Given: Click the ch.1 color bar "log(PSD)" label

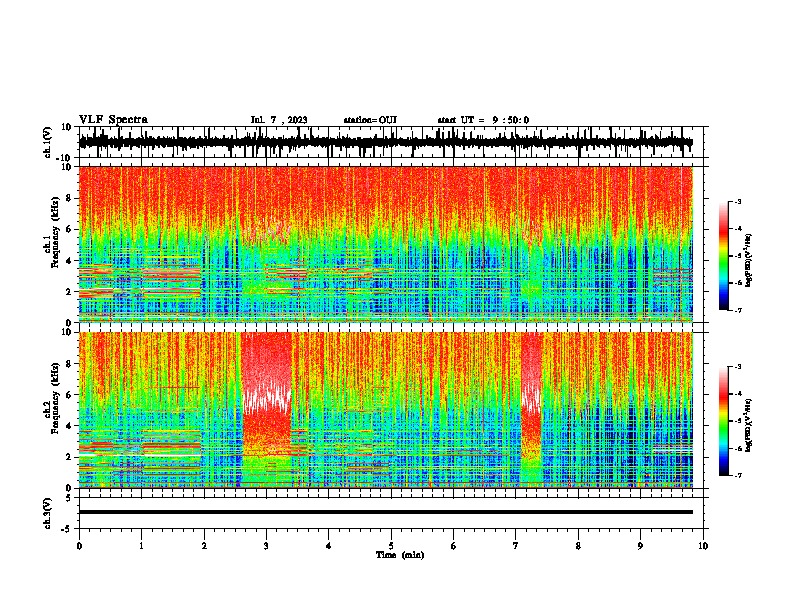Looking at the screenshot, I should tap(749, 260).
